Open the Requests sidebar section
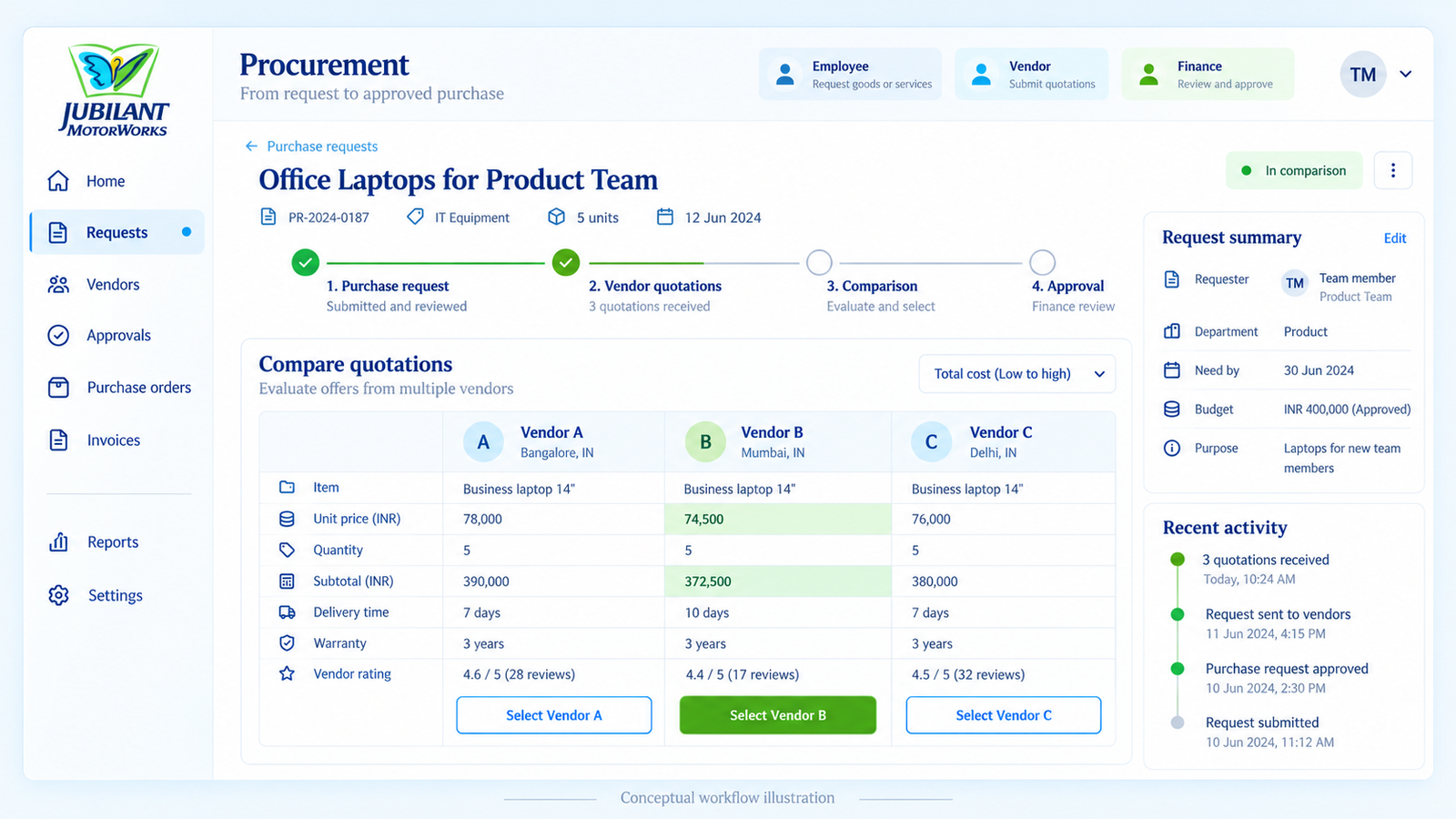The width and height of the screenshot is (1456, 819). [x=117, y=232]
